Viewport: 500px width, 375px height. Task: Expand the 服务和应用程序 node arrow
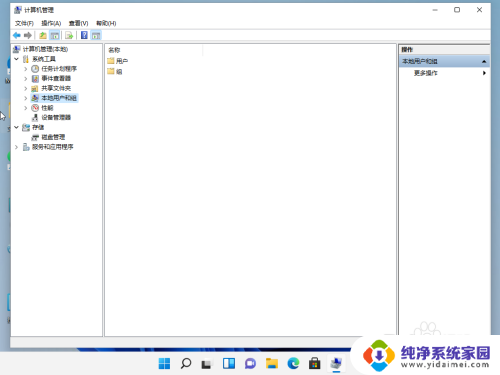[x=16, y=147]
